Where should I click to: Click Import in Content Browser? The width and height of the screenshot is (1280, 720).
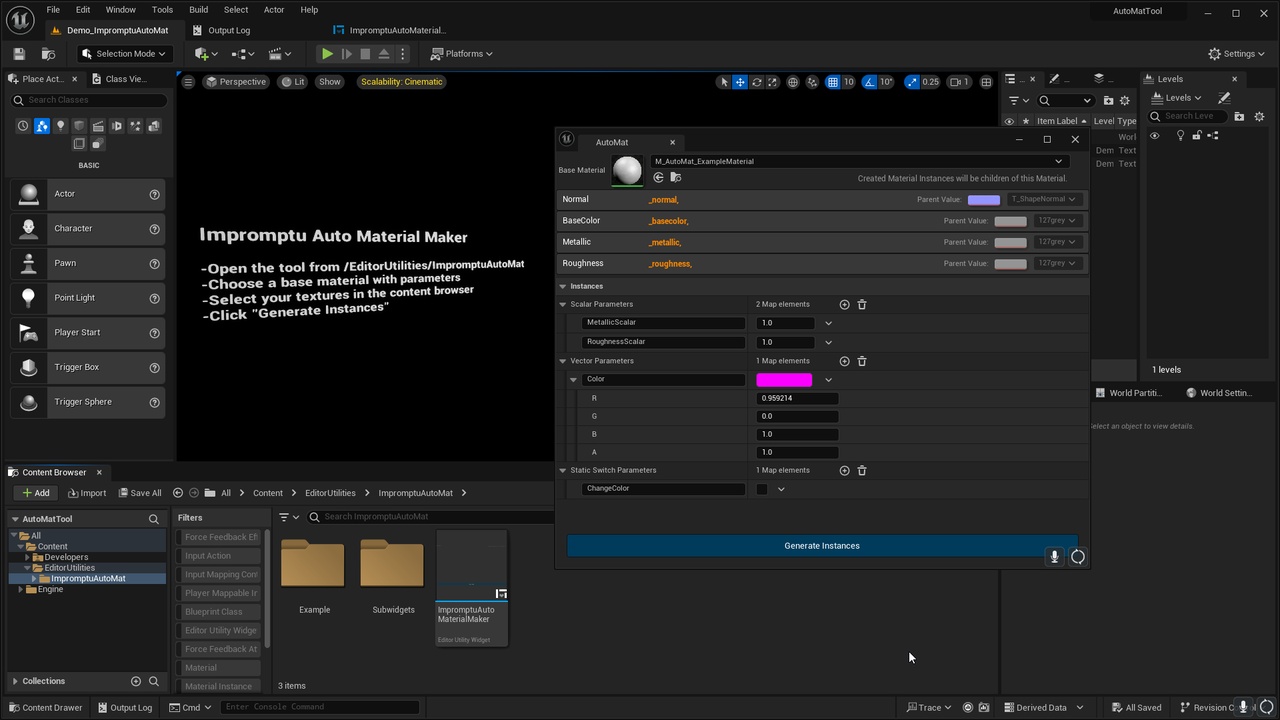click(86, 493)
